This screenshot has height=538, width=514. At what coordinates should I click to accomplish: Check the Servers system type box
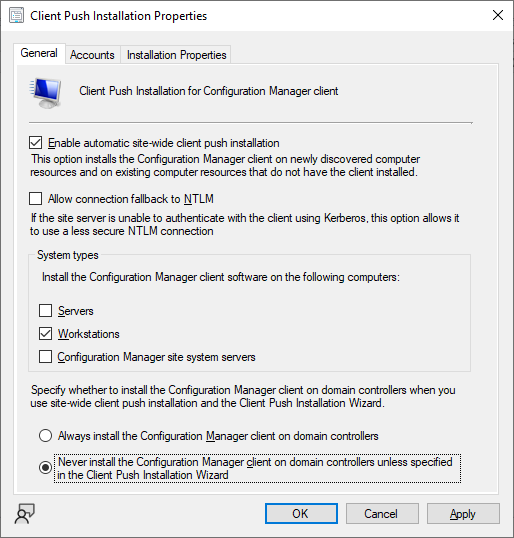point(45,311)
